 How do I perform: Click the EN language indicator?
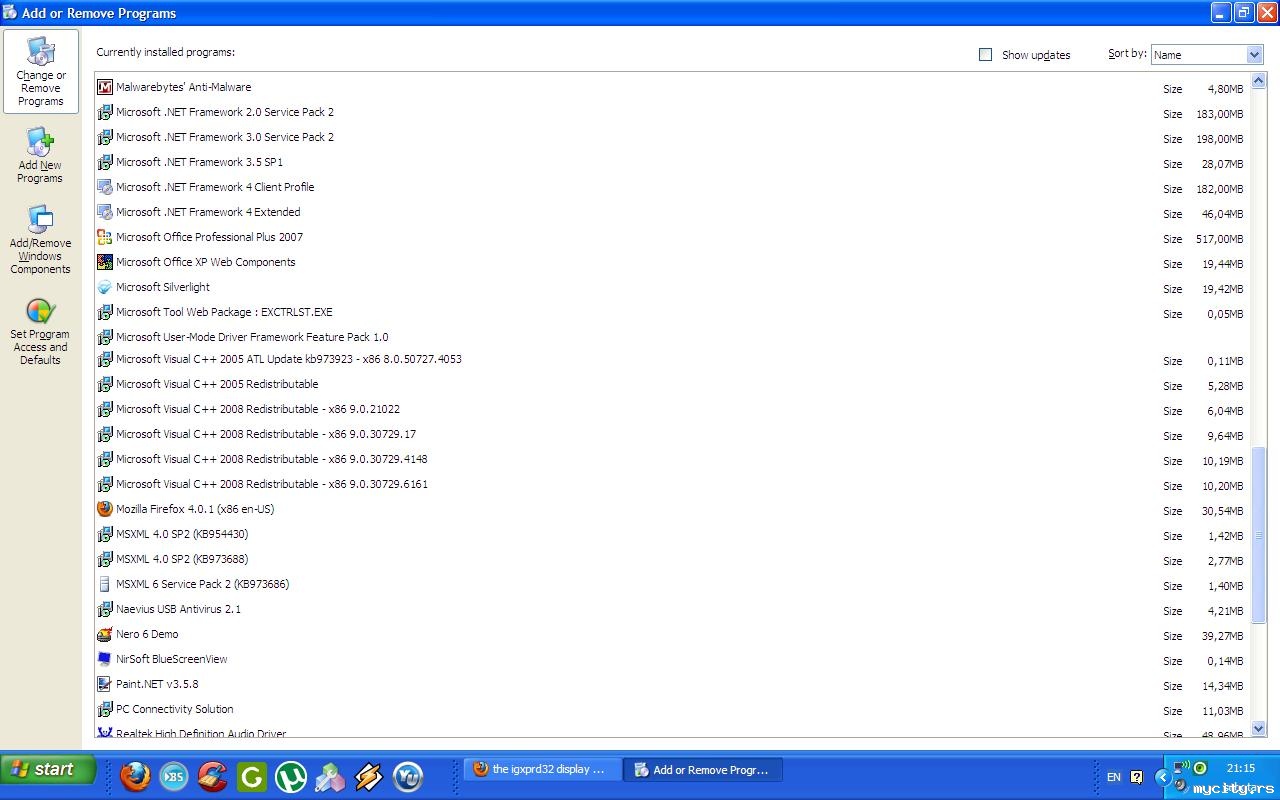[1114, 777]
